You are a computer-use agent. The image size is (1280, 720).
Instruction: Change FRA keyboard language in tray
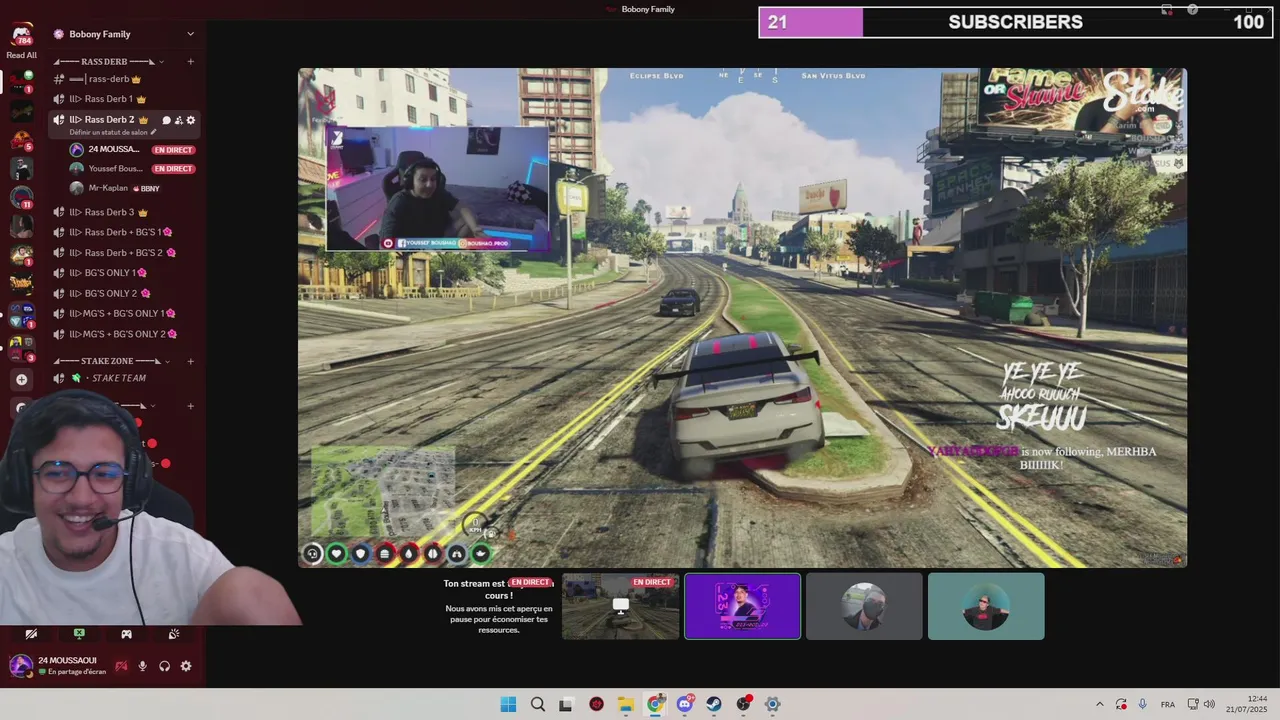pos(1168,704)
